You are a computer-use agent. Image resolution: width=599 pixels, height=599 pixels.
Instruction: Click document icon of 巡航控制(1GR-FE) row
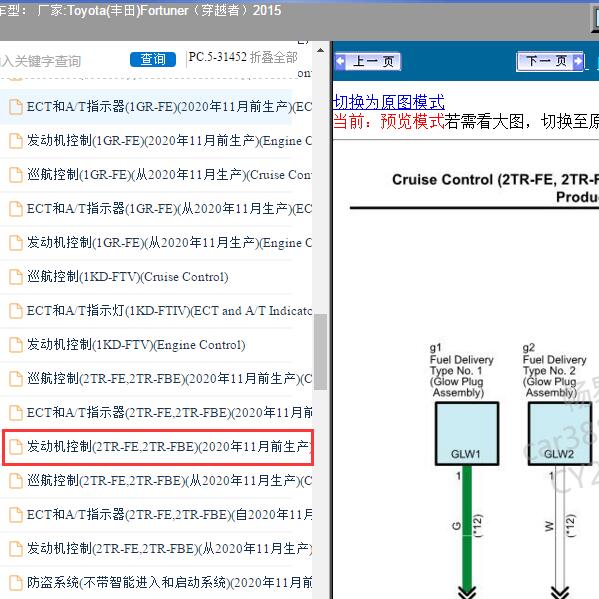click(16, 175)
